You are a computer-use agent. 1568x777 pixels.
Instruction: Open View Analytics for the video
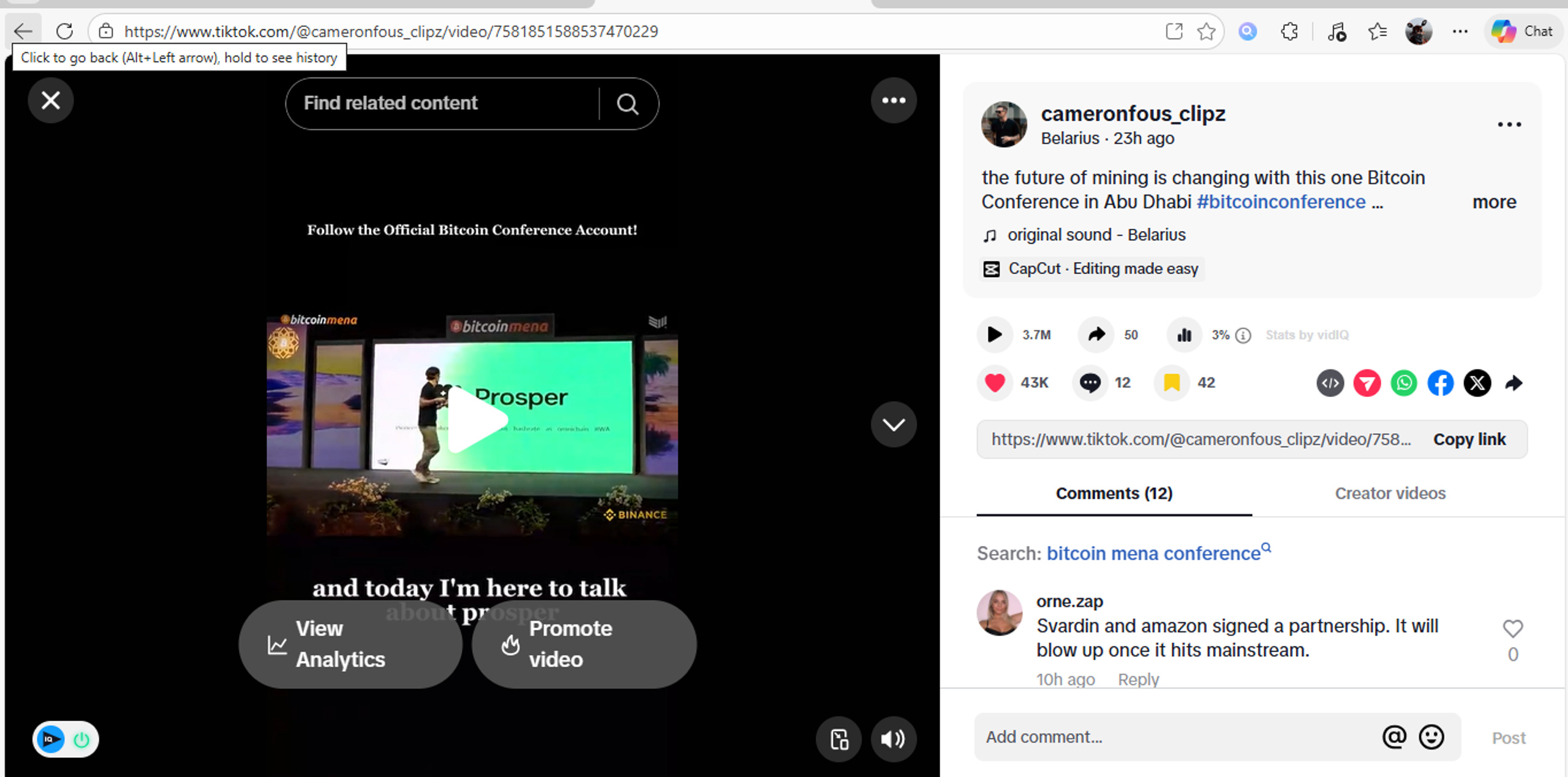(x=350, y=644)
